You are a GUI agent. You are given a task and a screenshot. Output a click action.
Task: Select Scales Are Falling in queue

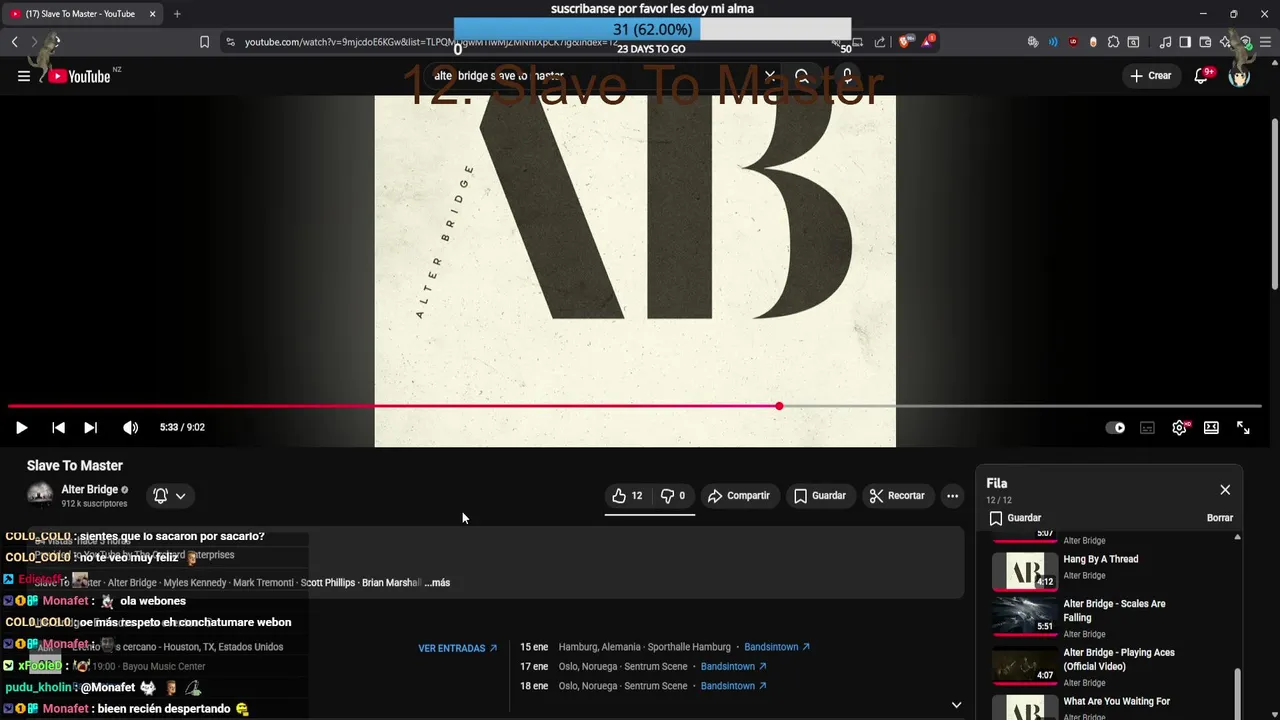click(x=1108, y=616)
